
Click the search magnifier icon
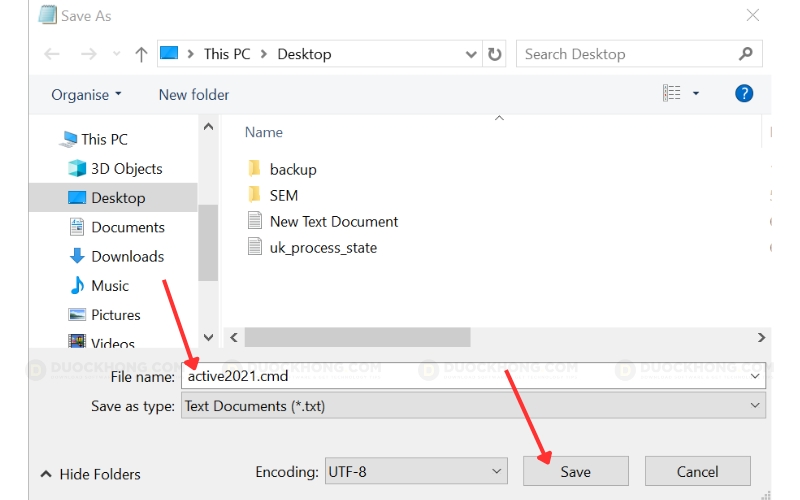[746, 54]
